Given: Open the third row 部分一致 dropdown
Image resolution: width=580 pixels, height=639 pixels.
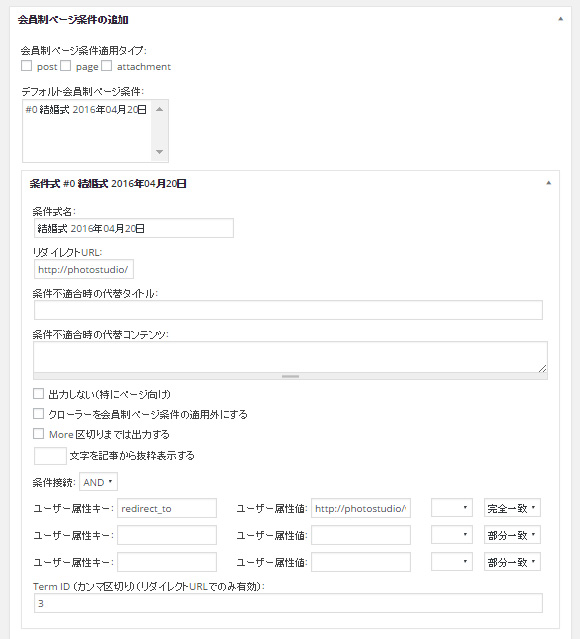Looking at the screenshot, I should coord(512,562).
